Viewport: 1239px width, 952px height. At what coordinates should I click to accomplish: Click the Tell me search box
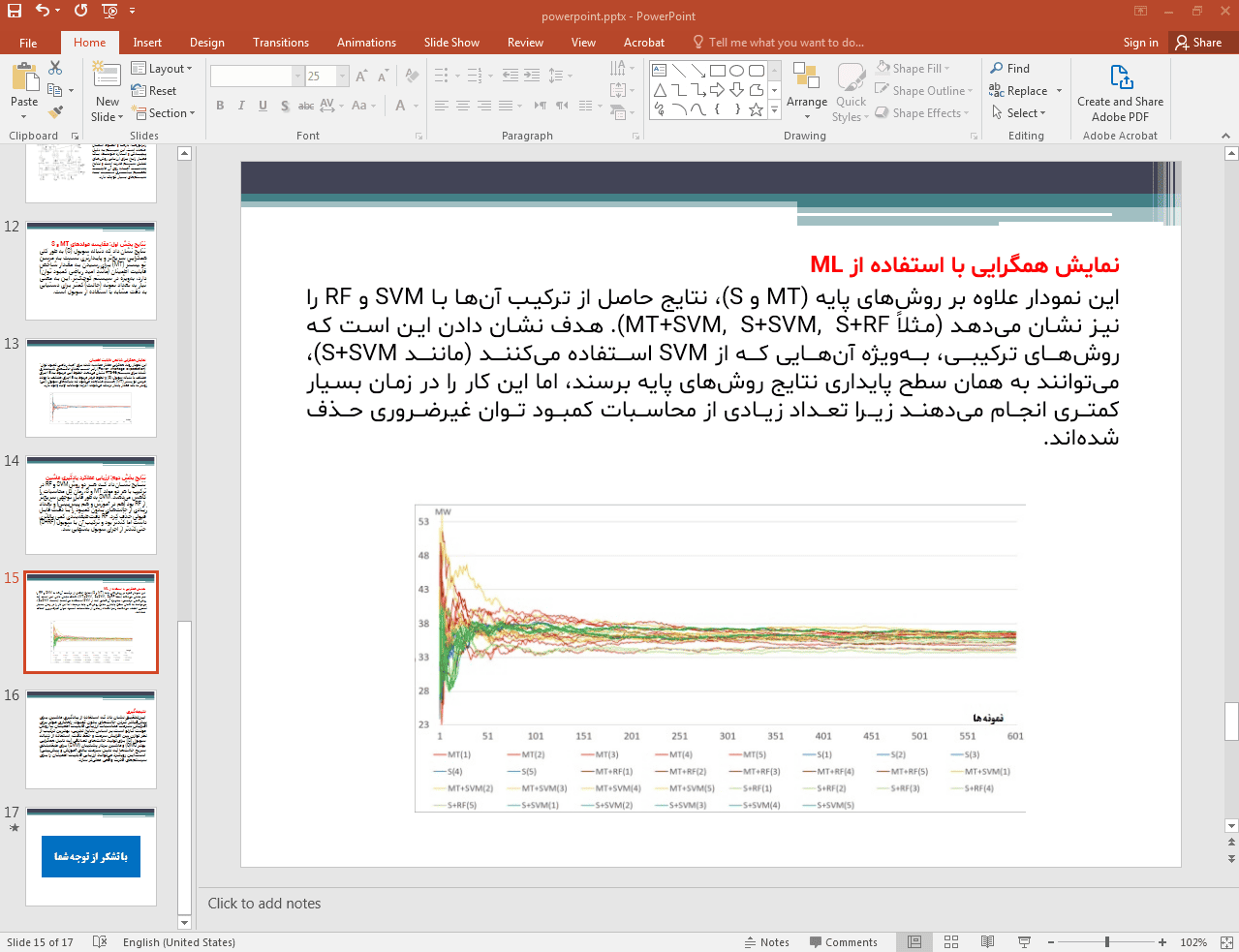click(x=779, y=43)
